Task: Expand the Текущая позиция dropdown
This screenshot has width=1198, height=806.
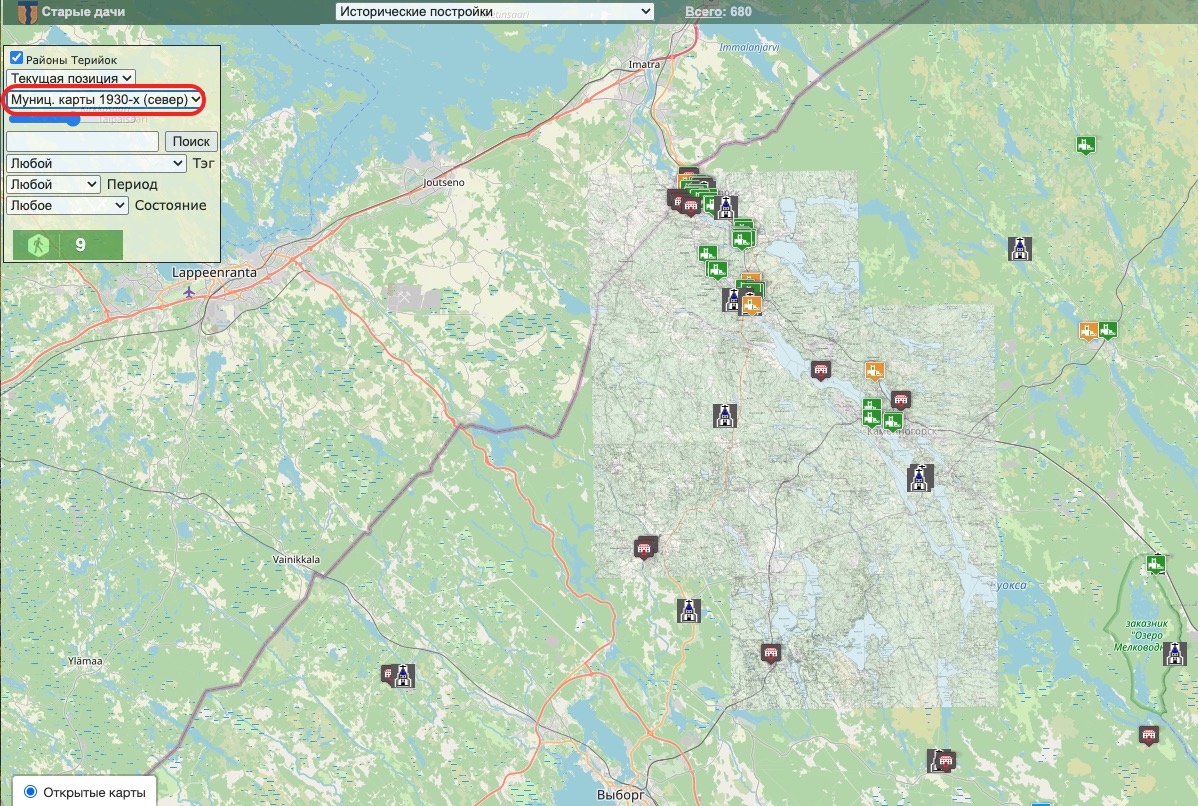Action: coord(70,78)
